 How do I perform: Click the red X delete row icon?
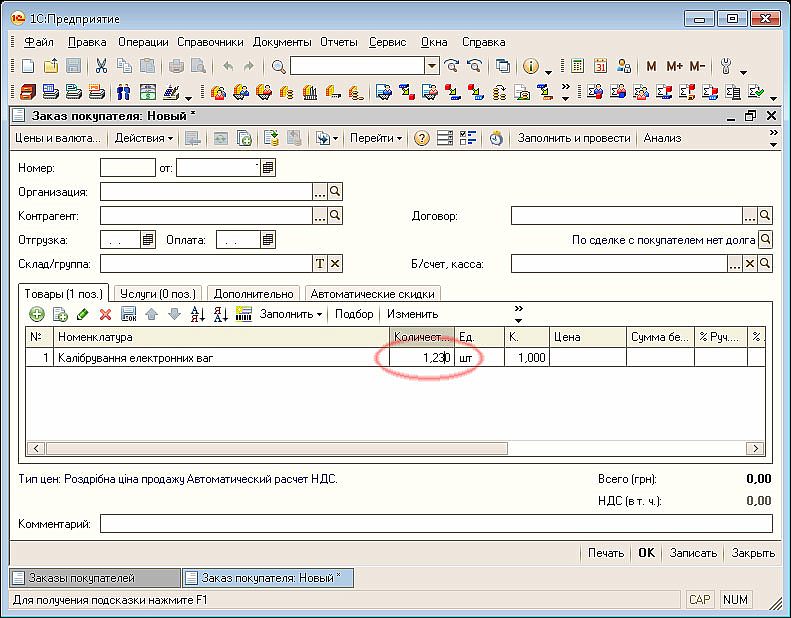[105, 314]
